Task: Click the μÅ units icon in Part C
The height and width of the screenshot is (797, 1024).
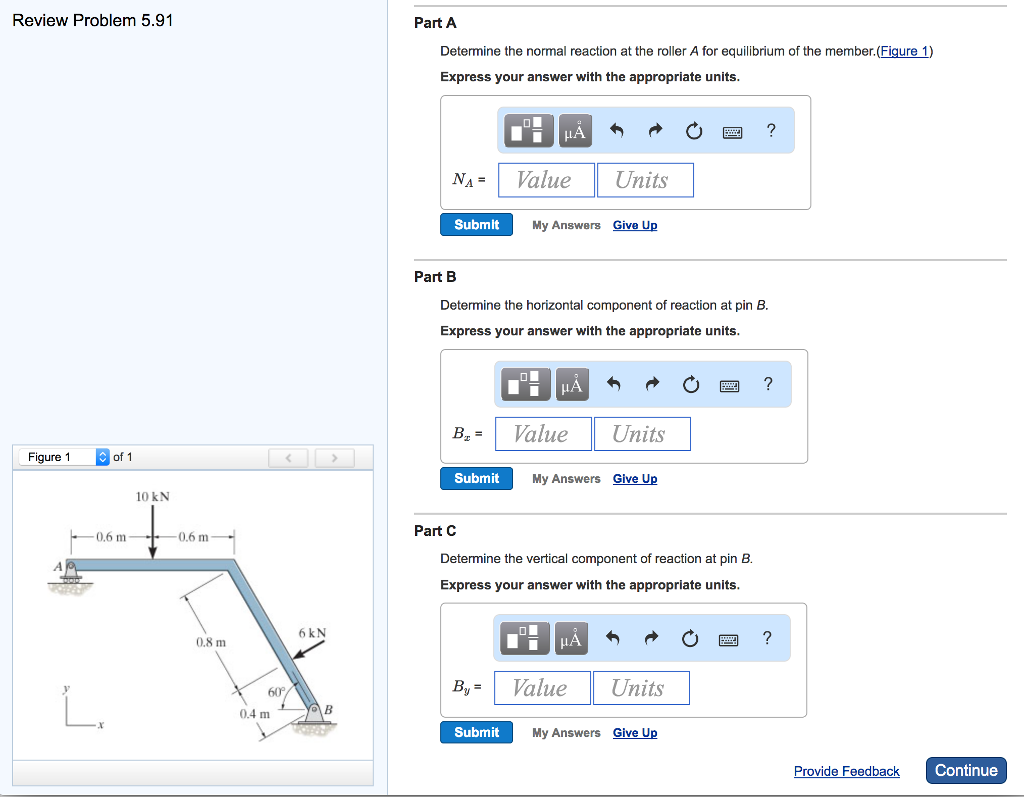Action: (x=574, y=638)
